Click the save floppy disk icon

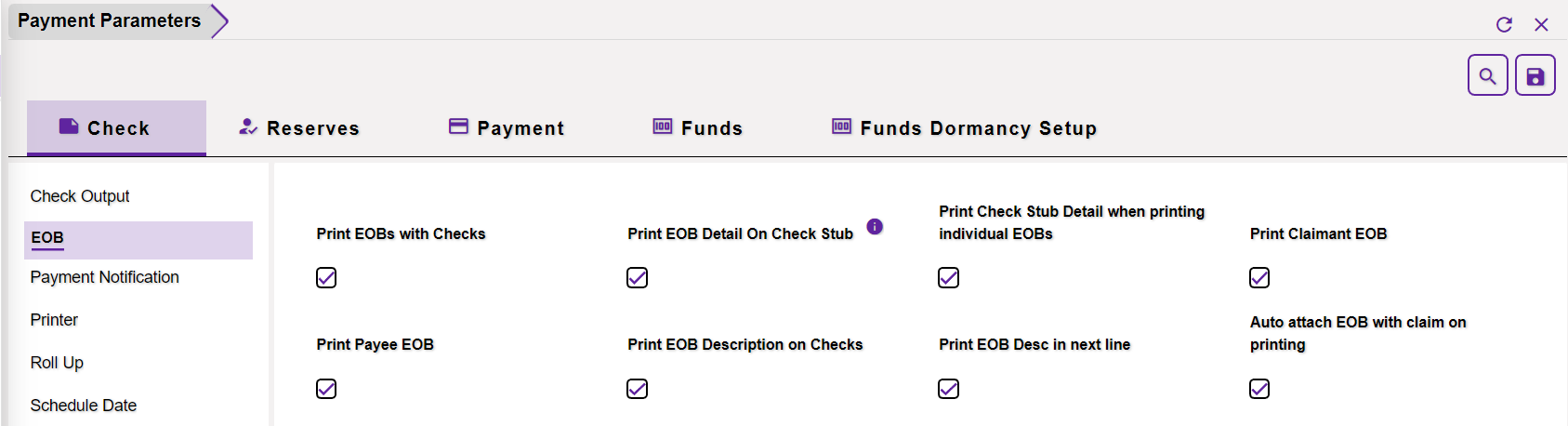click(x=1535, y=75)
